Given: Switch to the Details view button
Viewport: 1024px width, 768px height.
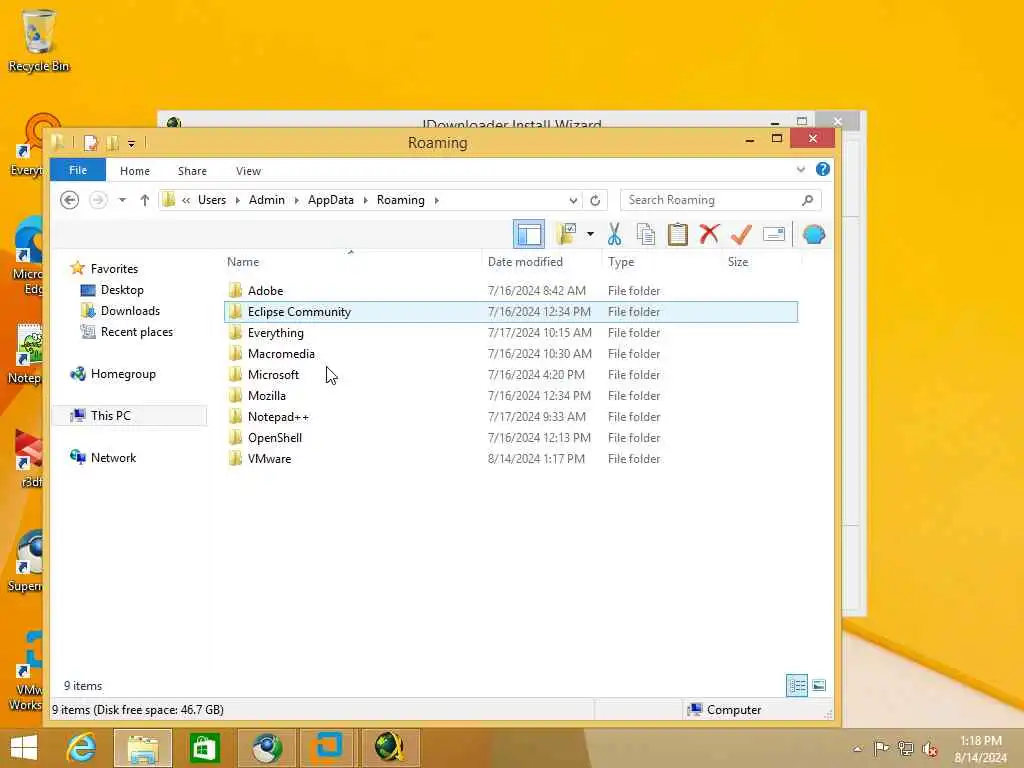Looking at the screenshot, I should (x=797, y=685).
